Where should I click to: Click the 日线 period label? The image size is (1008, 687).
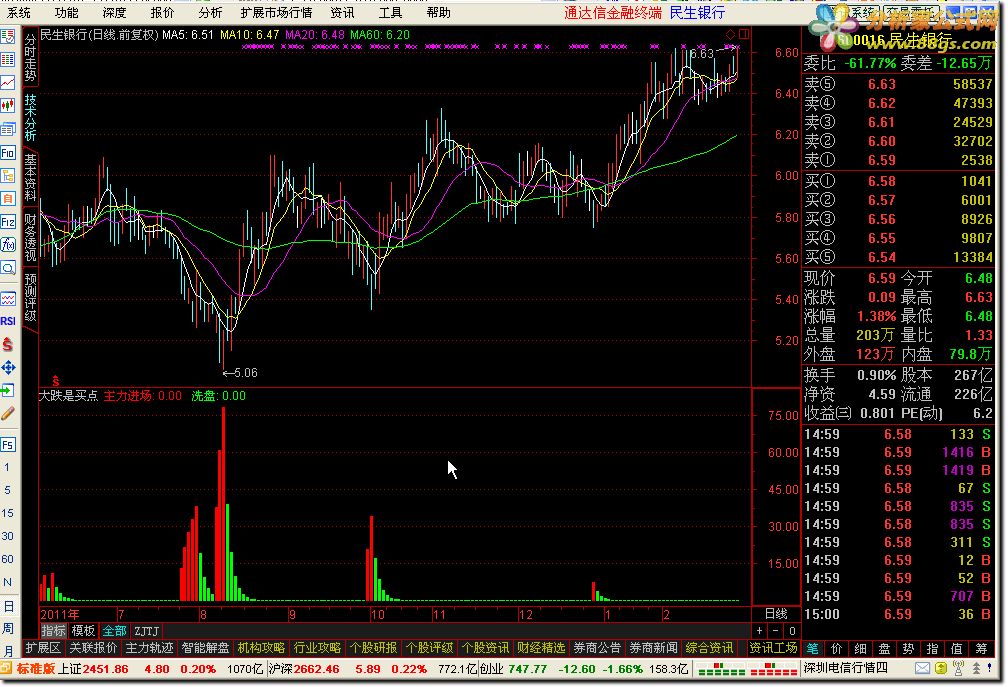(x=776, y=614)
